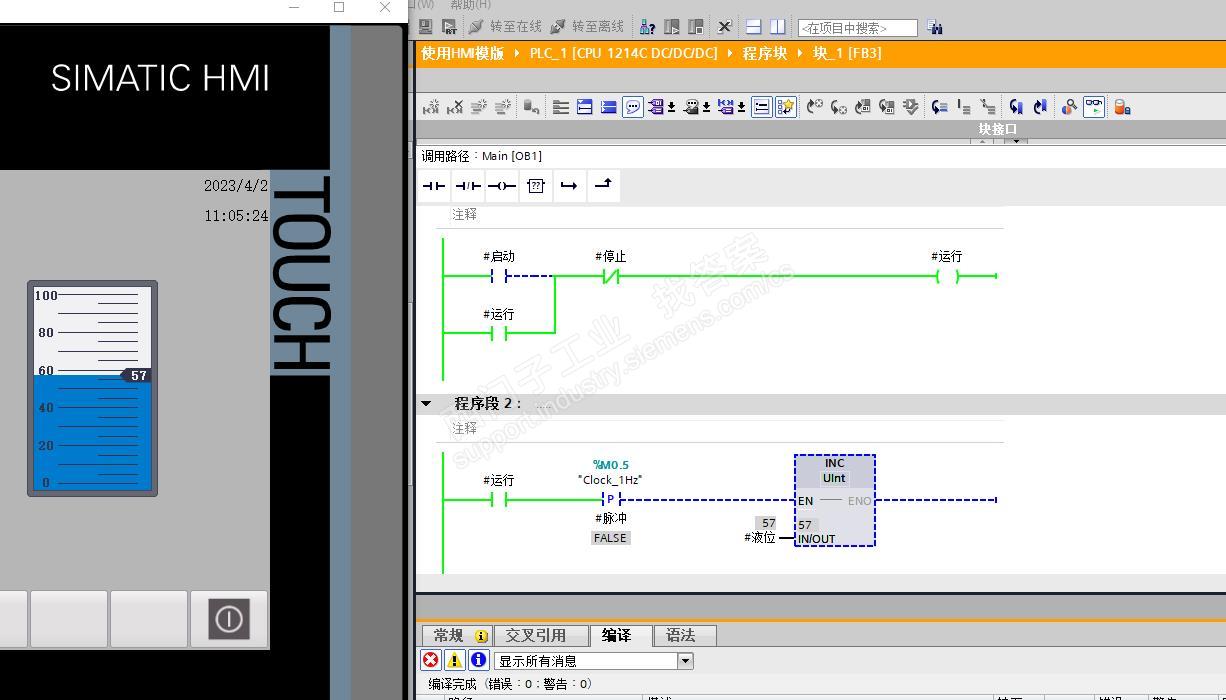This screenshot has width=1226, height=700.
Task: Select the #启动 contact in network 1
Action: pos(499,276)
